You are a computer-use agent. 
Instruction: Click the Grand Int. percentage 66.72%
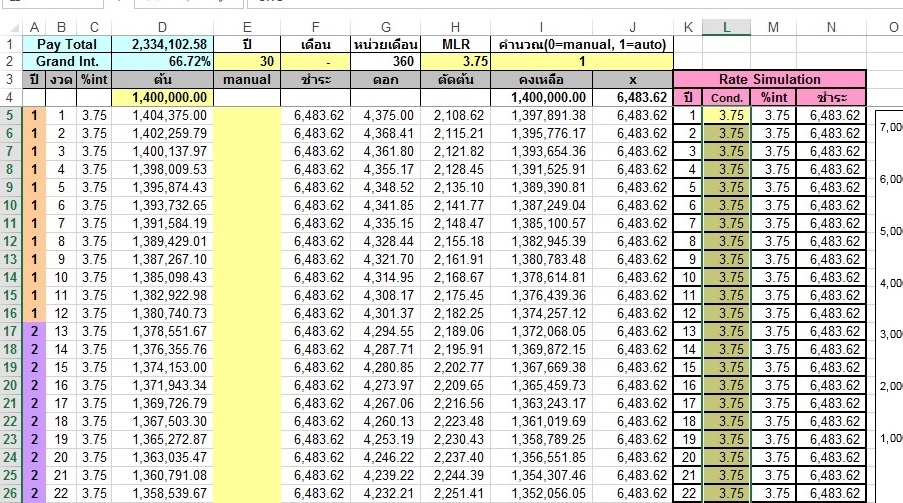tap(162, 62)
